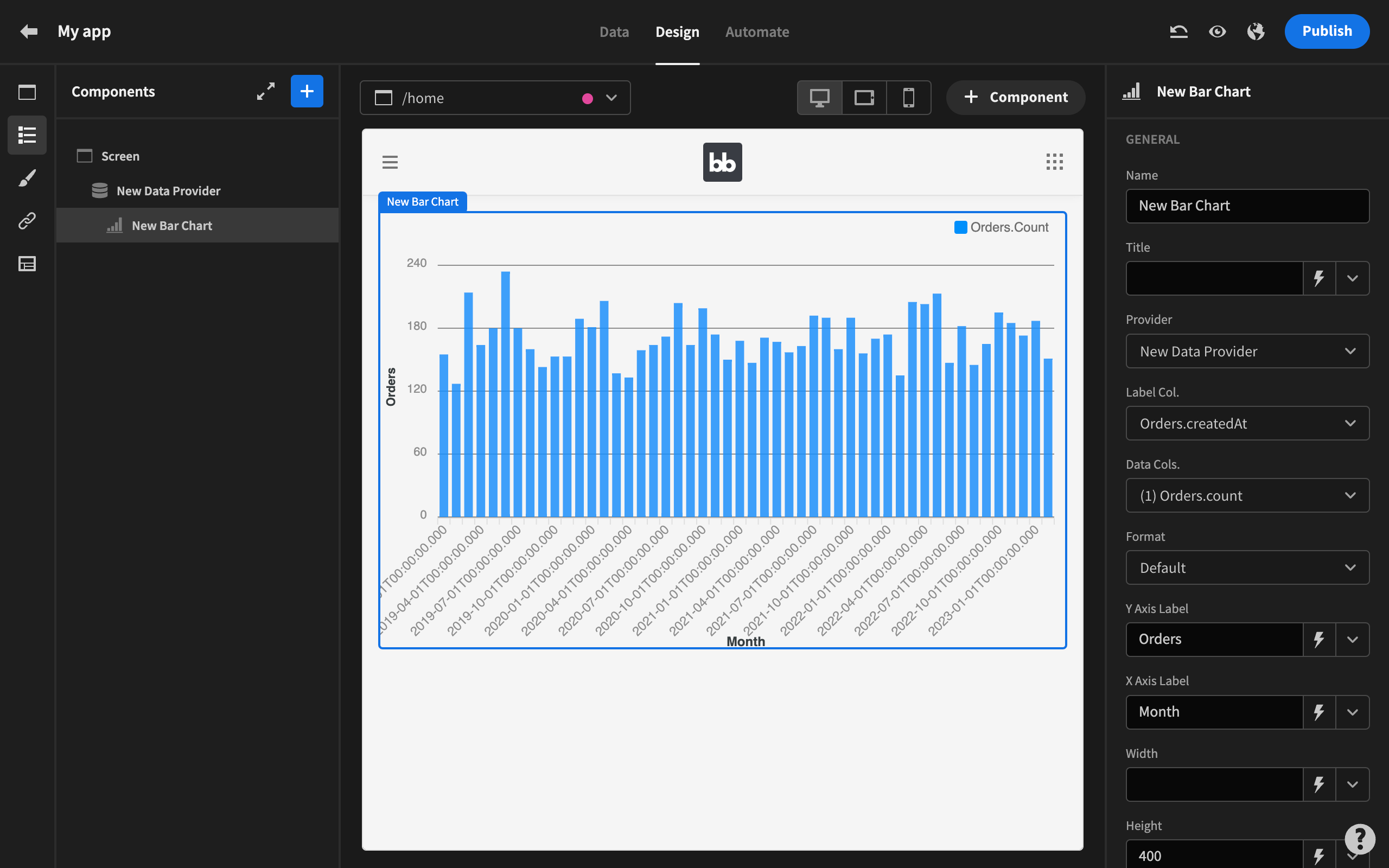The height and width of the screenshot is (868, 1389).
Task: Switch to the Automate tab
Action: click(756, 32)
